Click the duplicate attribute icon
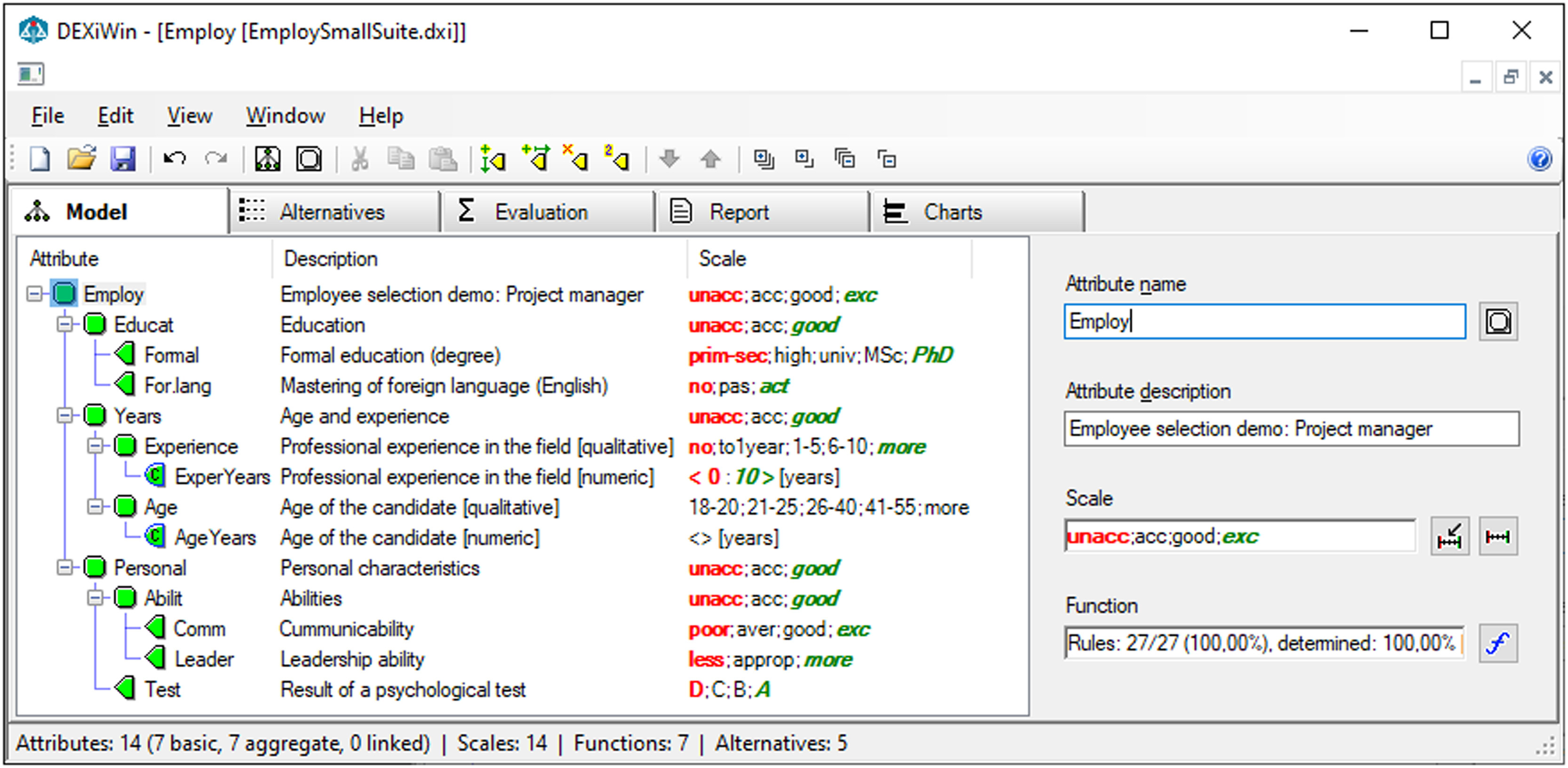Viewport: 1568px width, 768px height. (x=617, y=159)
